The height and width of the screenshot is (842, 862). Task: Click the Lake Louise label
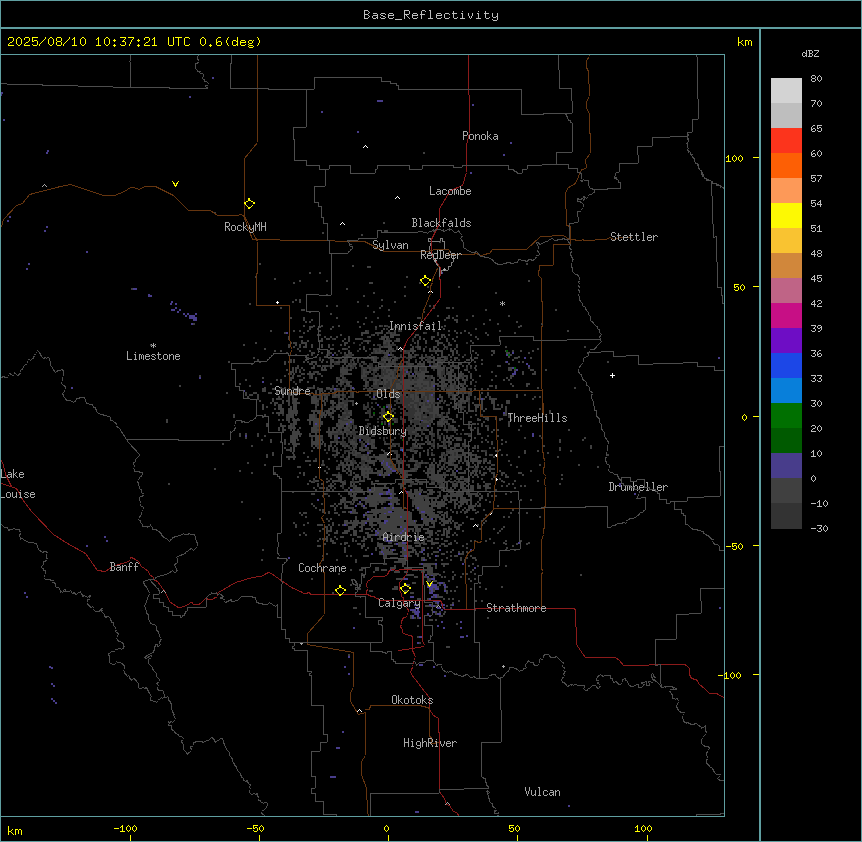tap(18, 484)
